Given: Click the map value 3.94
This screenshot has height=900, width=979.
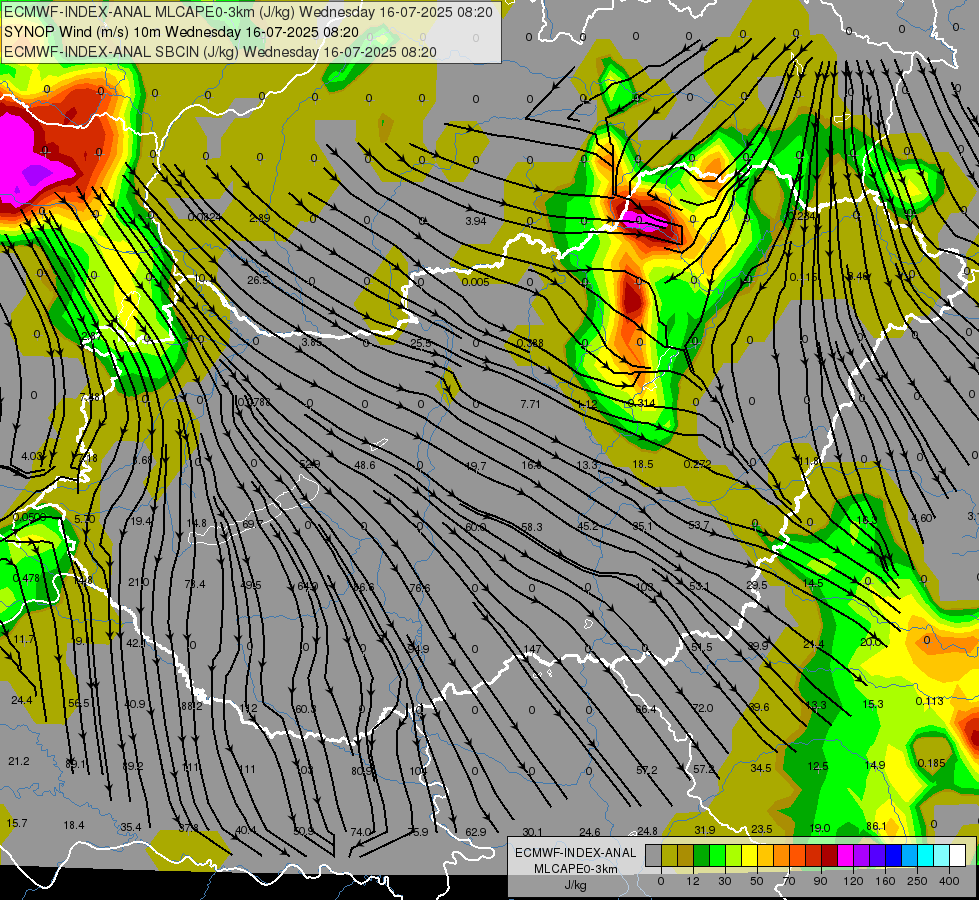Looking at the screenshot, I should [476, 220].
